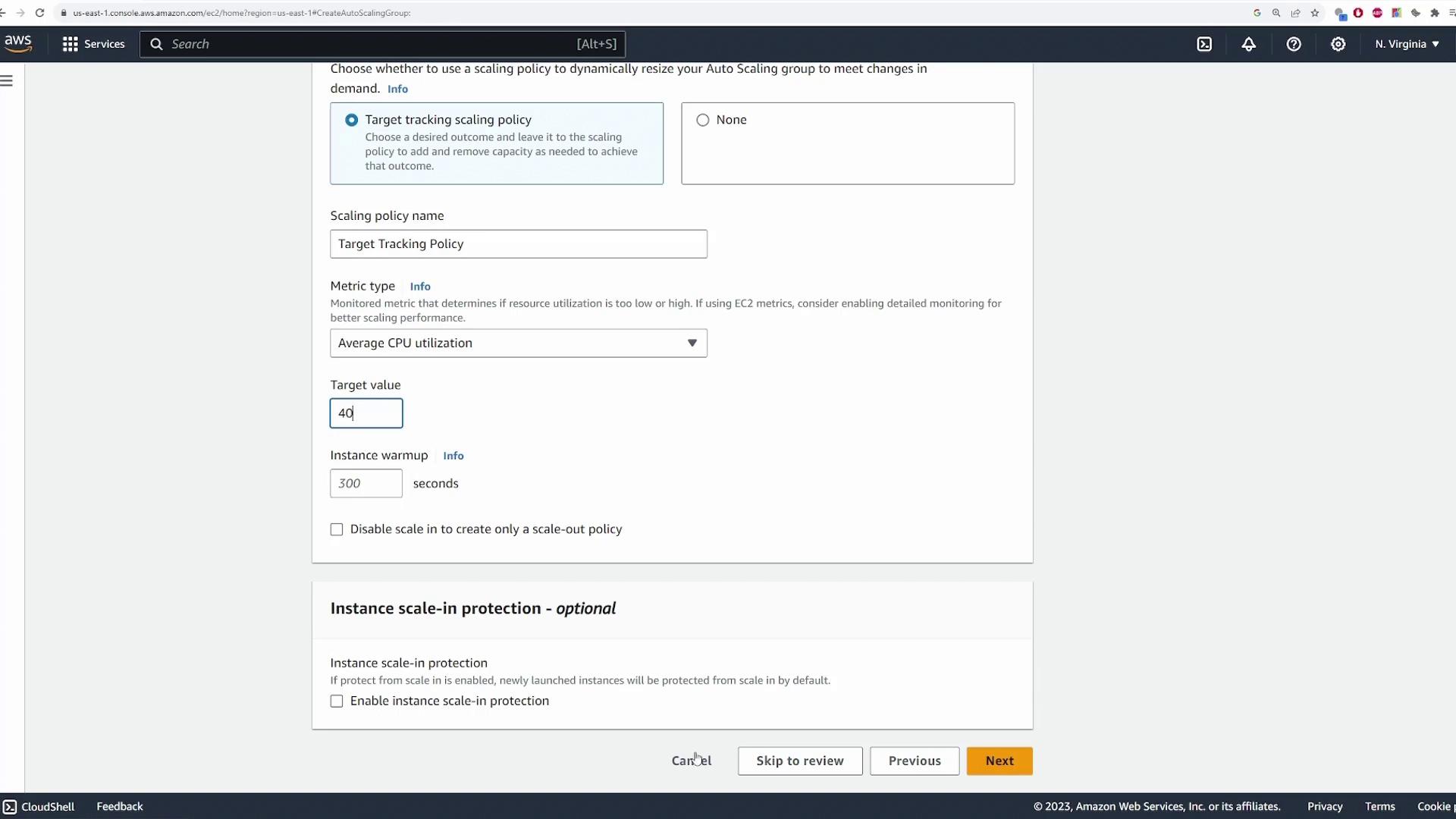Click Feedback in the bottom bar
The width and height of the screenshot is (1456, 819).
(x=120, y=806)
